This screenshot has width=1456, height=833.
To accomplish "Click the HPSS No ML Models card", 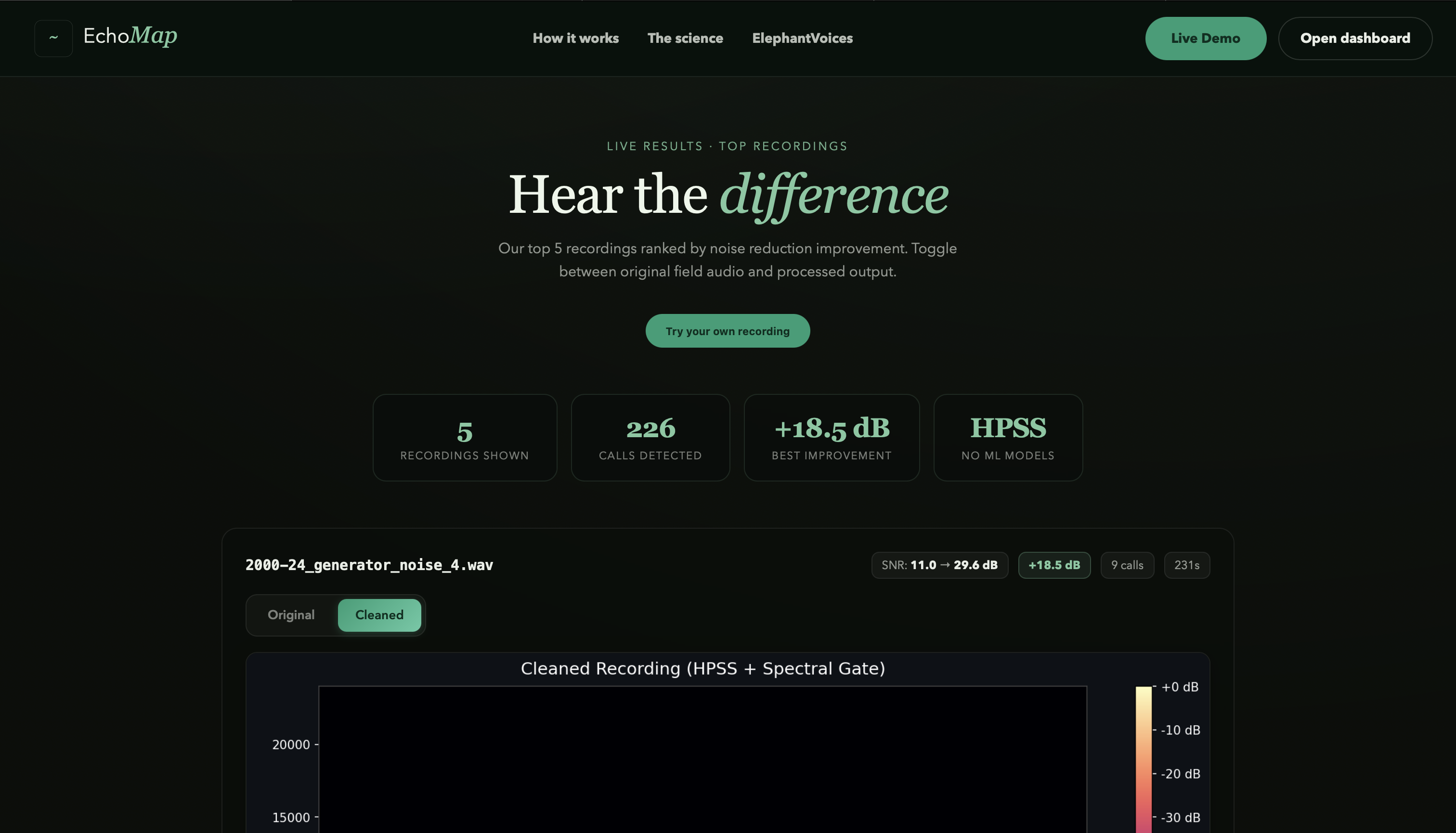I will coord(1007,437).
